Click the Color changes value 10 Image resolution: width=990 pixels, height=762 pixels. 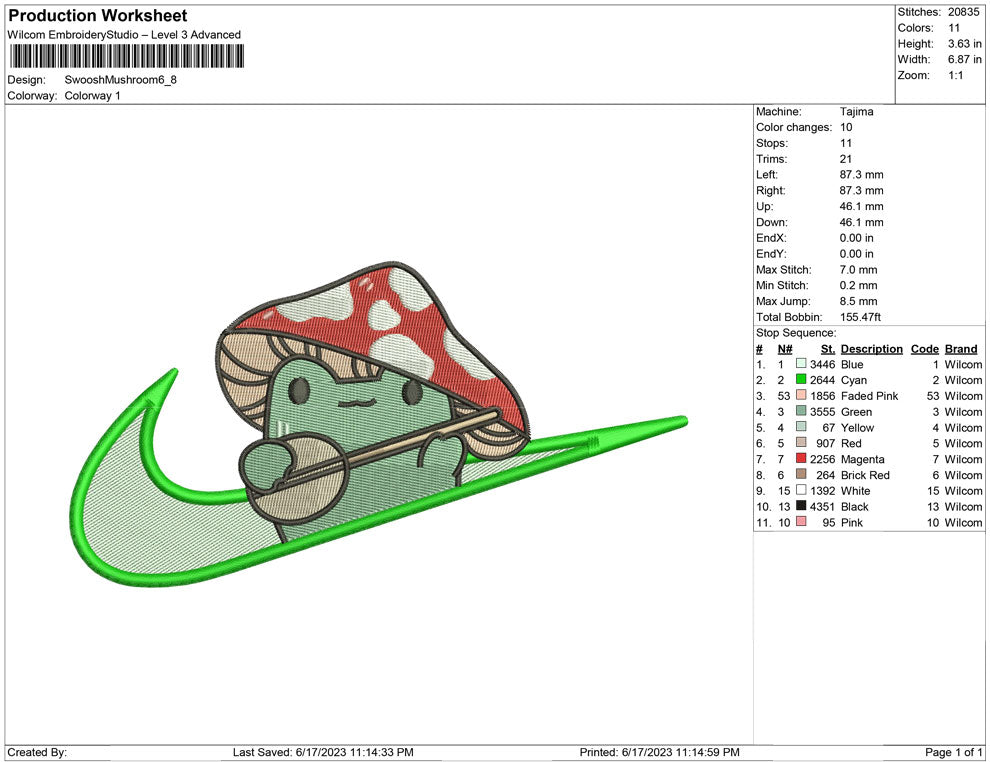(845, 128)
